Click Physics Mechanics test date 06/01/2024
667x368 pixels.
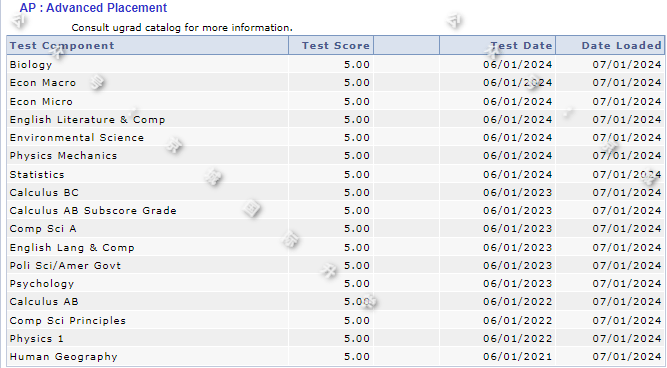coord(518,156)
